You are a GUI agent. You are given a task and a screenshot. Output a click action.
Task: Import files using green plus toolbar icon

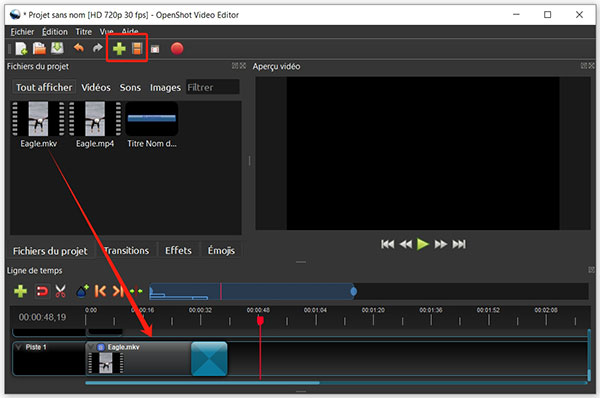coord(119,49)
